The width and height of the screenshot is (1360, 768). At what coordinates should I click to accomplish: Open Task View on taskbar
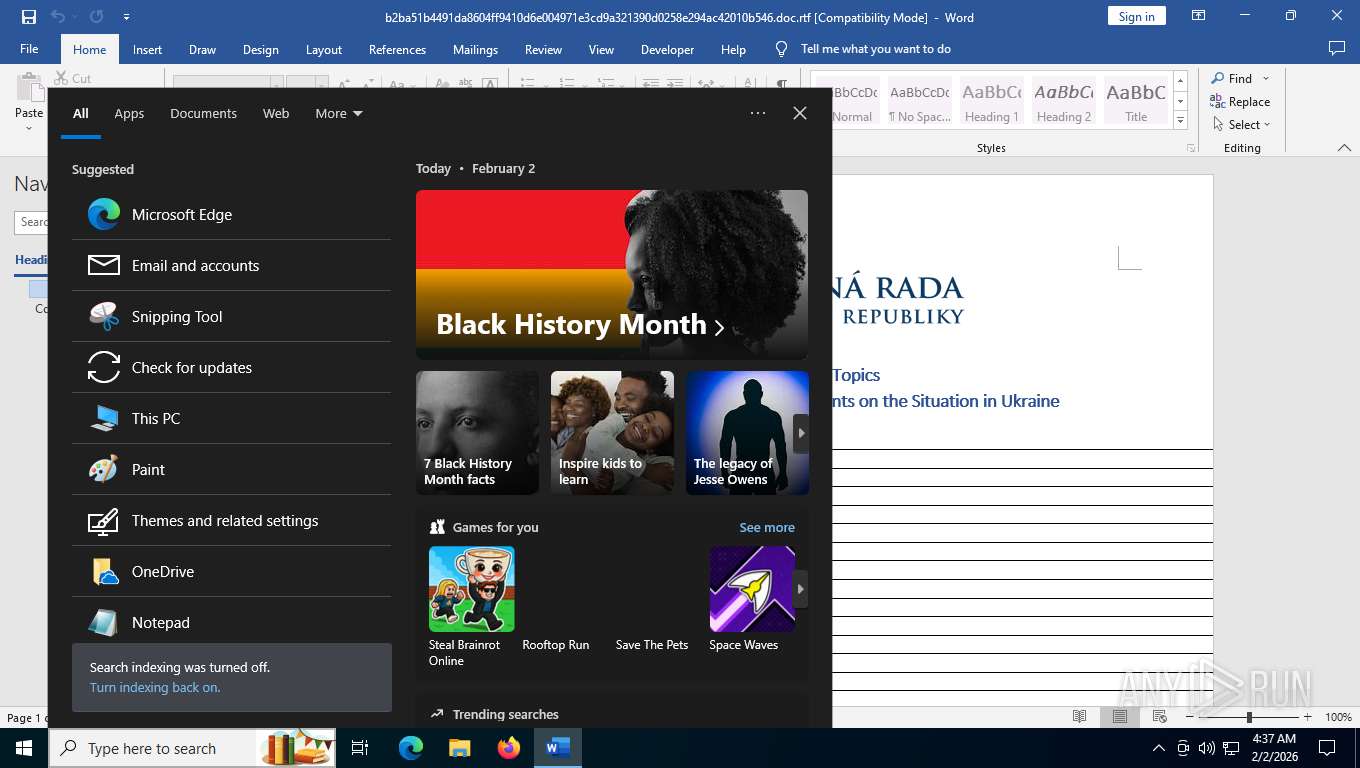(360, 748)
